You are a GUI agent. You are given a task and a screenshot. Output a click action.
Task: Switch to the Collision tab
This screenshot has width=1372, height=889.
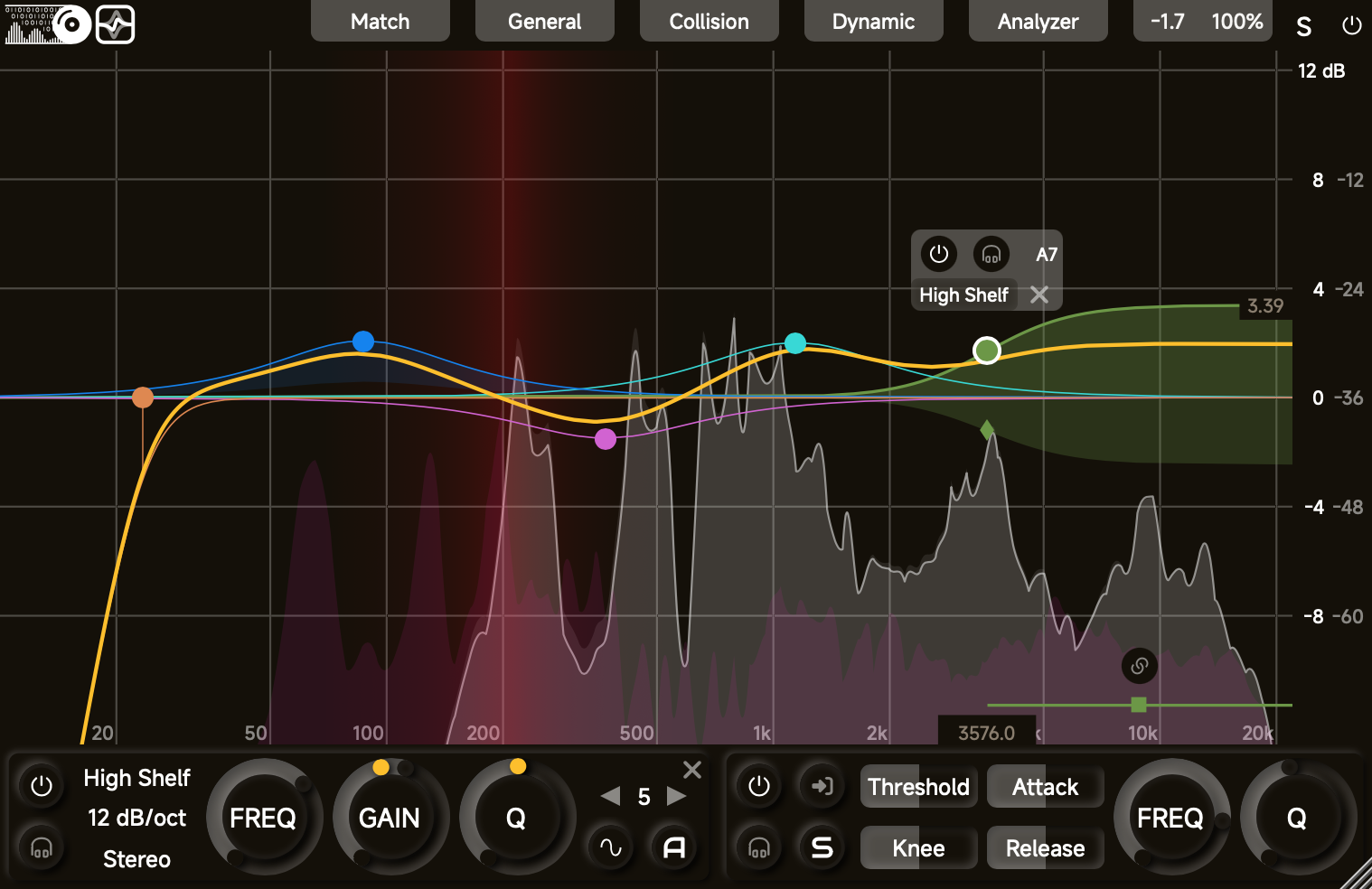(709, 21)
